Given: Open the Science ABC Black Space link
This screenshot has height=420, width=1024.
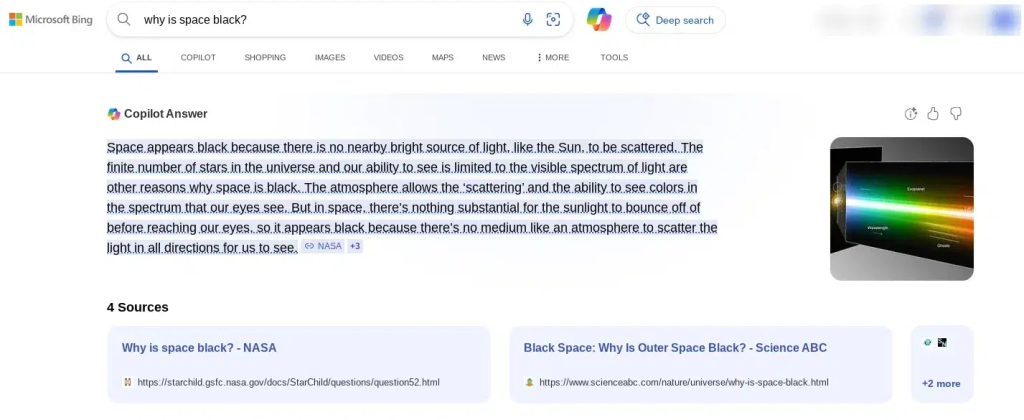Looking at the screenshot, I should coord(675,347).
